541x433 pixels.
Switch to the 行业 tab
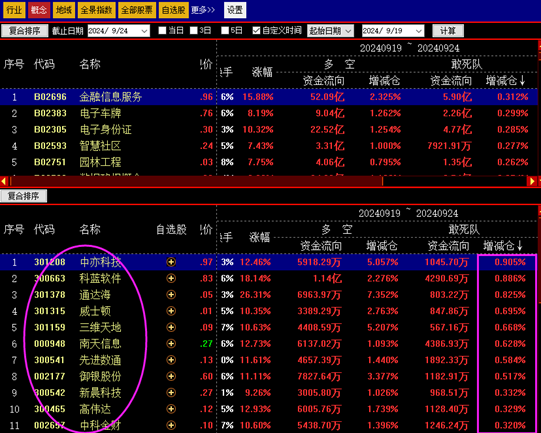14,10
